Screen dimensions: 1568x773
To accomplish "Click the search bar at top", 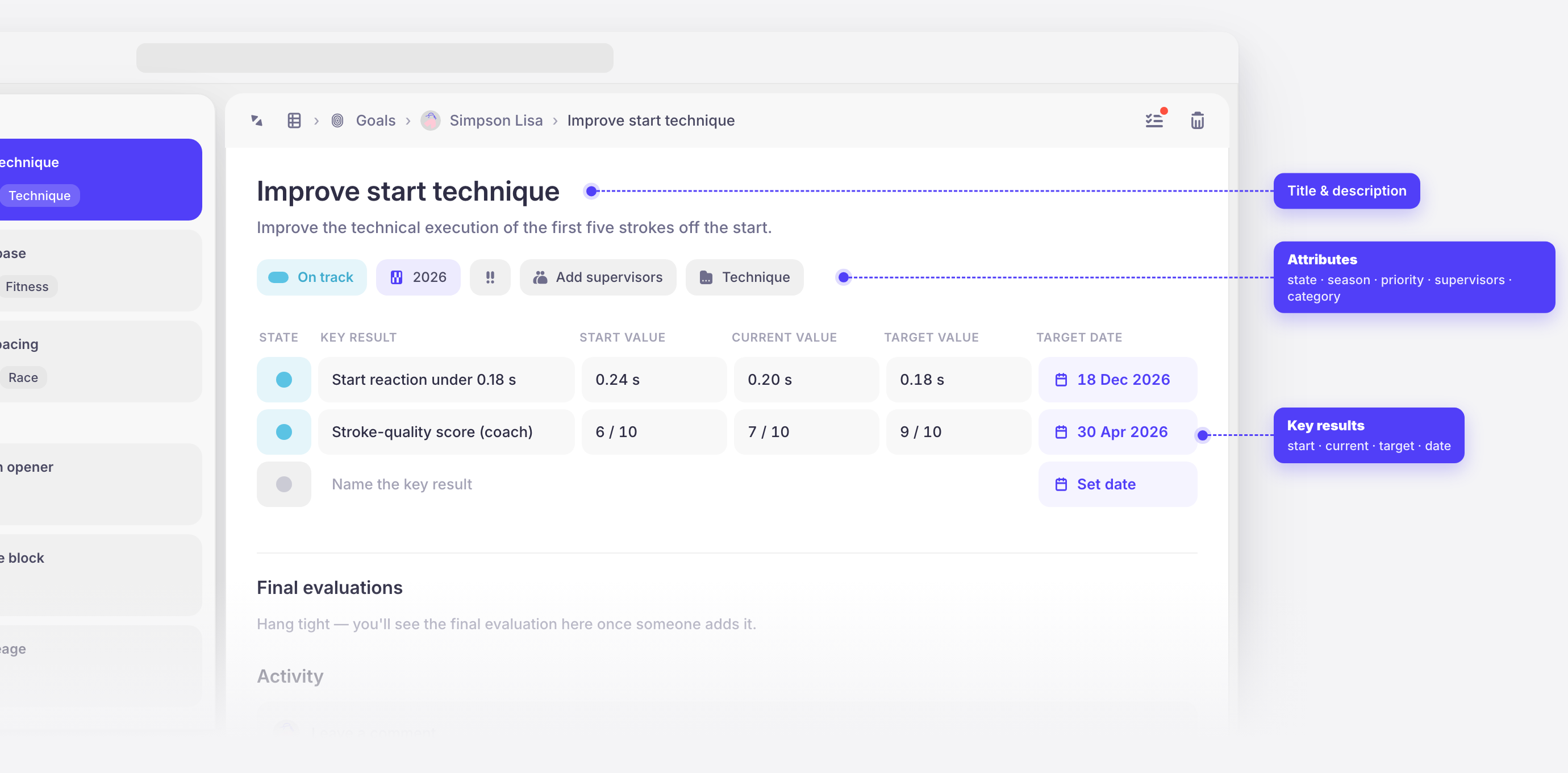I will point(374,58).
